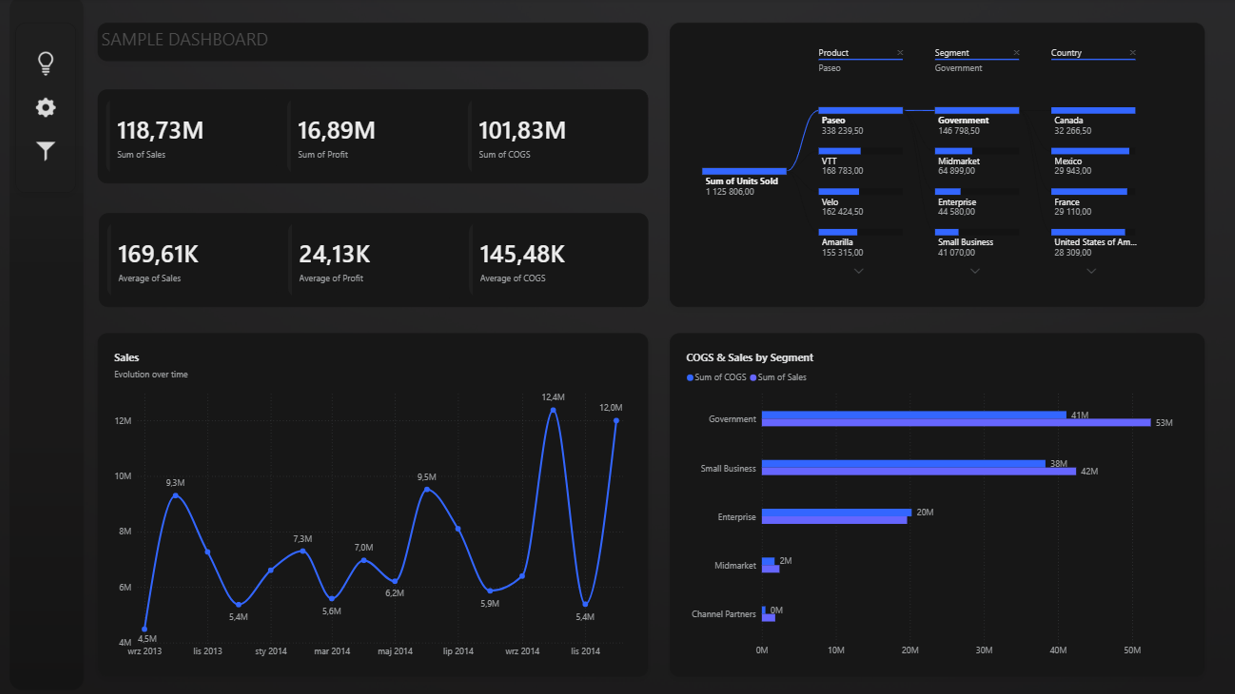Viewport: 1235px width, 694px height.
Task: Select the Paseo node in decomposition tree
Action: pos(860,122)
